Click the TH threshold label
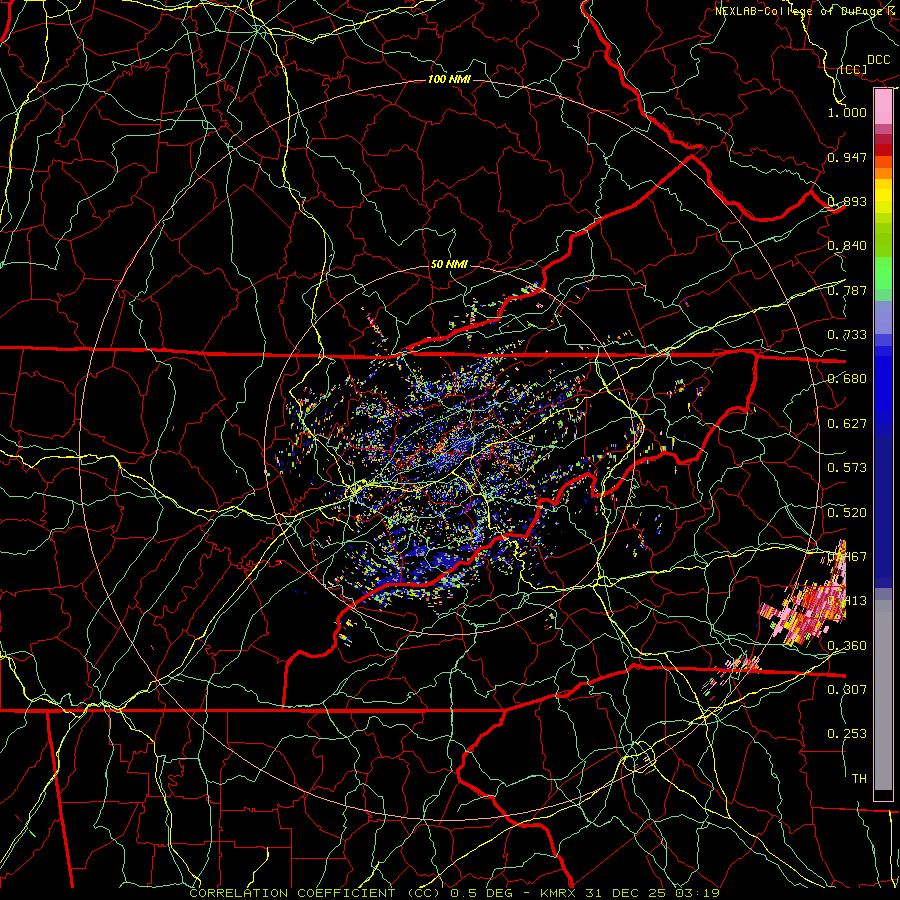The image size is (900, 900). click(x=859, y=779)
